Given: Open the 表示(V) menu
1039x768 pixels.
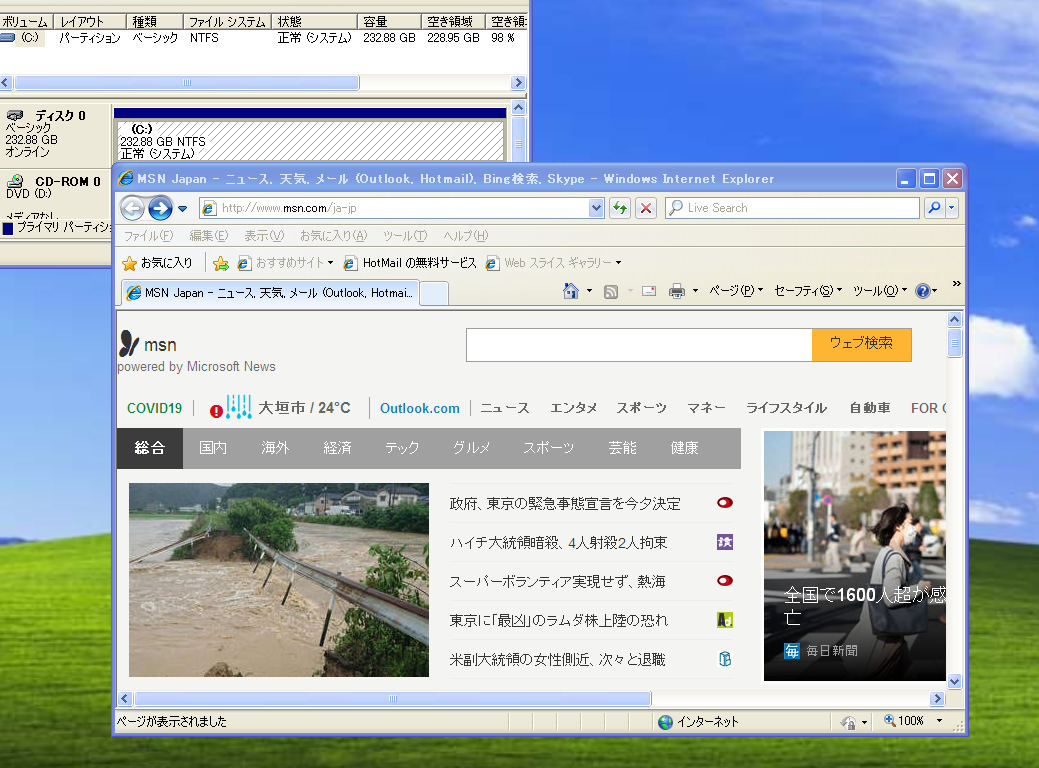Looking at the screenshot, I should click(264, 236).
